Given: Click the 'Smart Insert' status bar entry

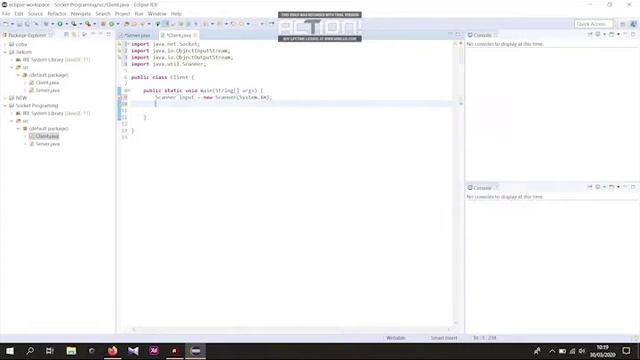Looking at the screenshot, I should coord(444,338).
